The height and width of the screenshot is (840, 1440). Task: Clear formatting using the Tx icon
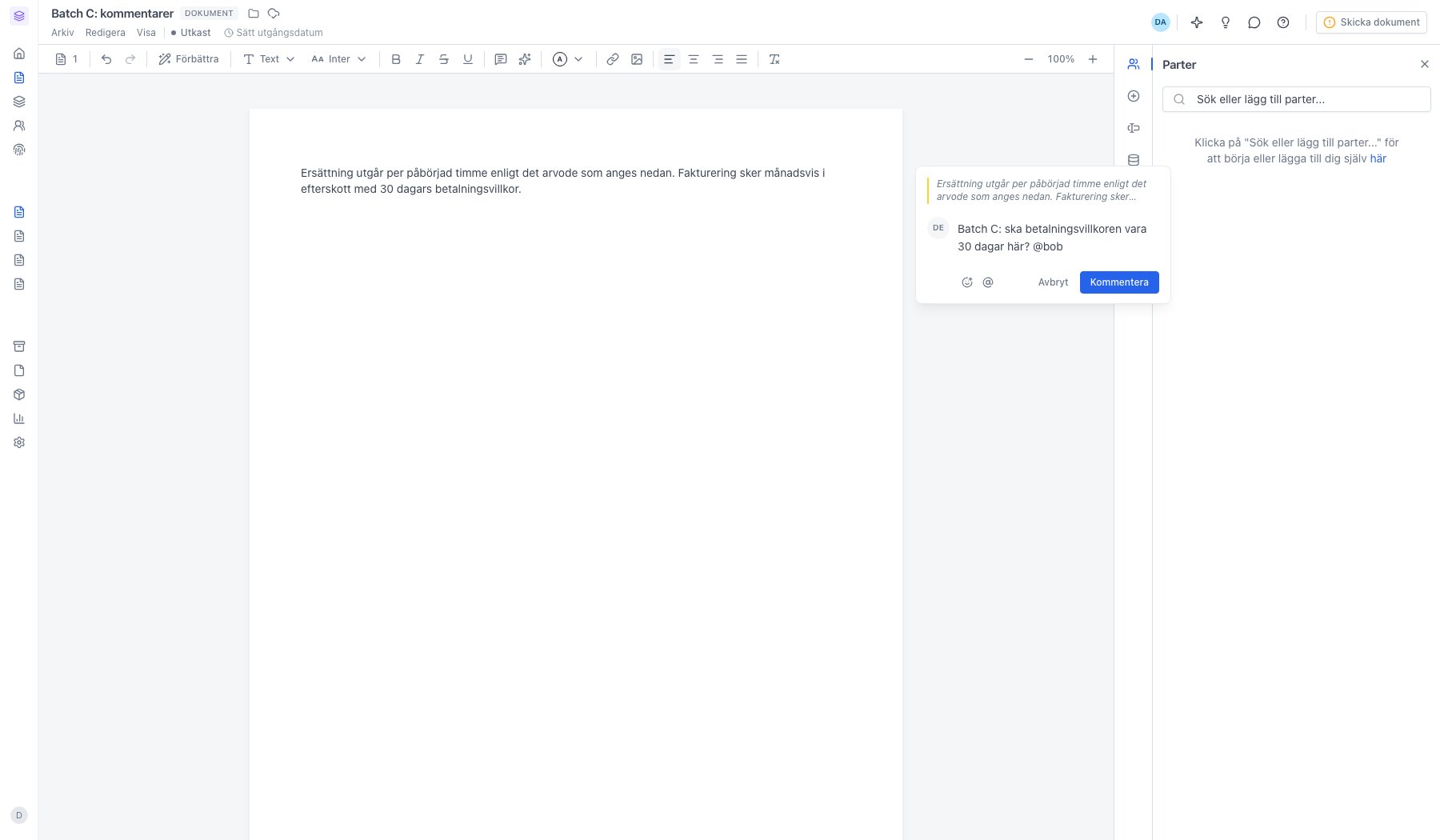774,59
